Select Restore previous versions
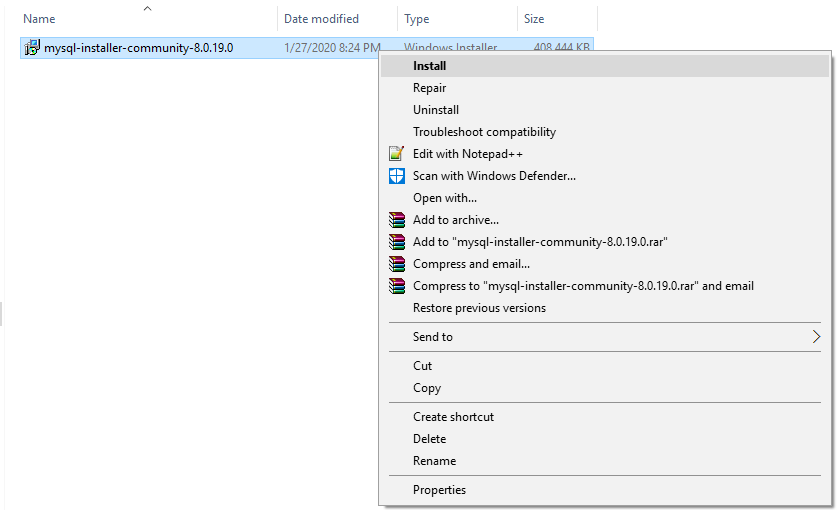Viewport: 840px width, 510px height. 605,308
